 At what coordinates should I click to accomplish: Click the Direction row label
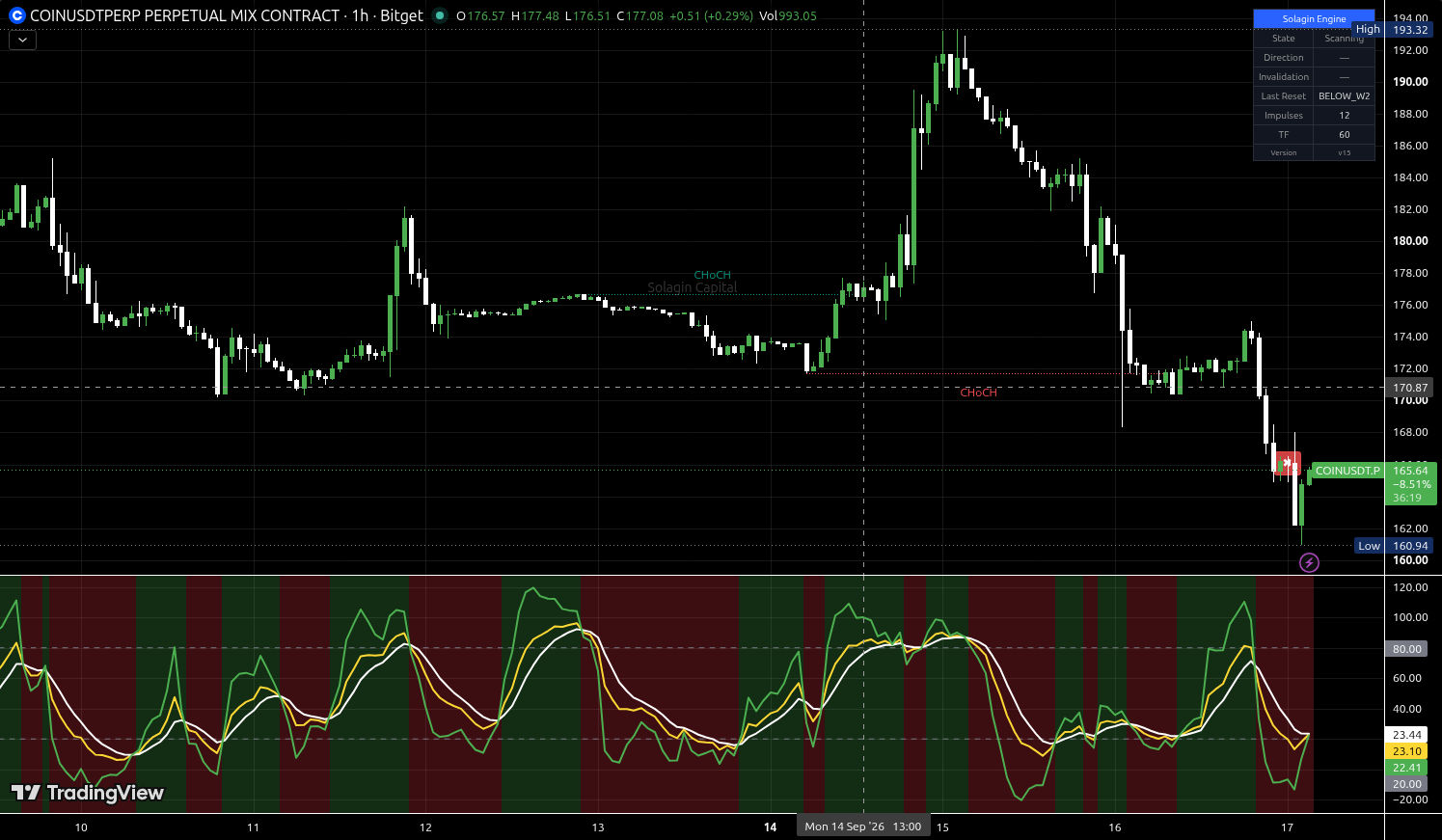[x=1283, y=58]
